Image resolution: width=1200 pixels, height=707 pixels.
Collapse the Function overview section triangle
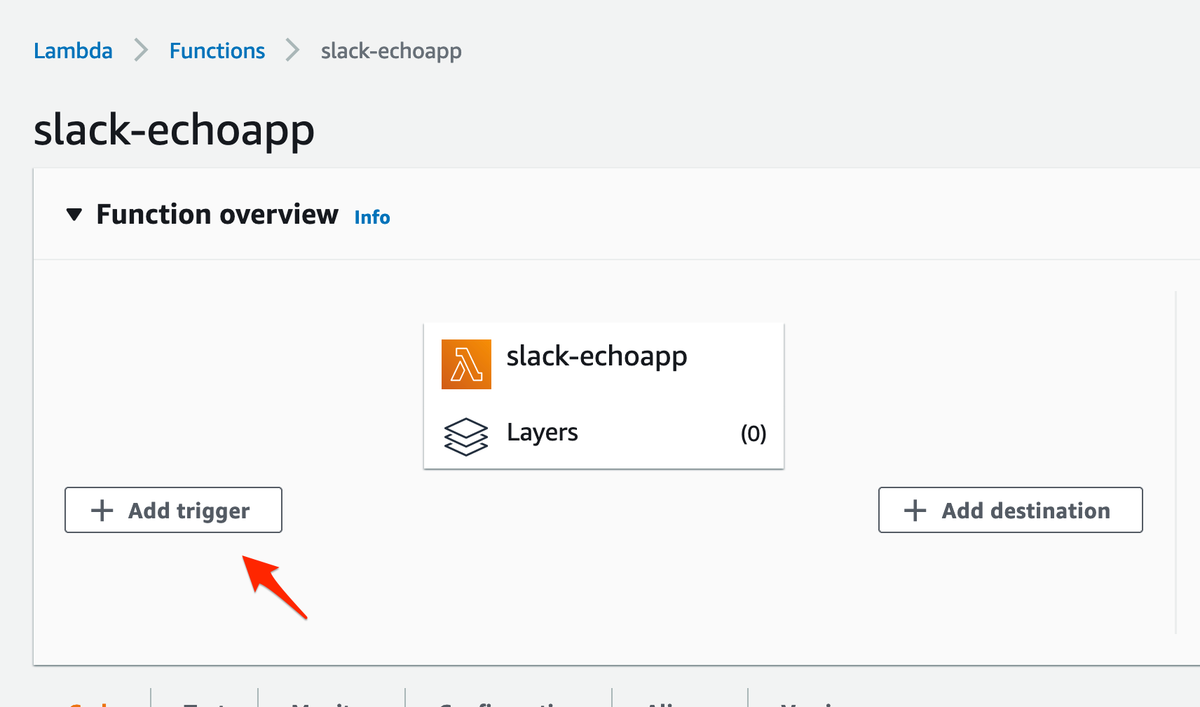point(75,215)
